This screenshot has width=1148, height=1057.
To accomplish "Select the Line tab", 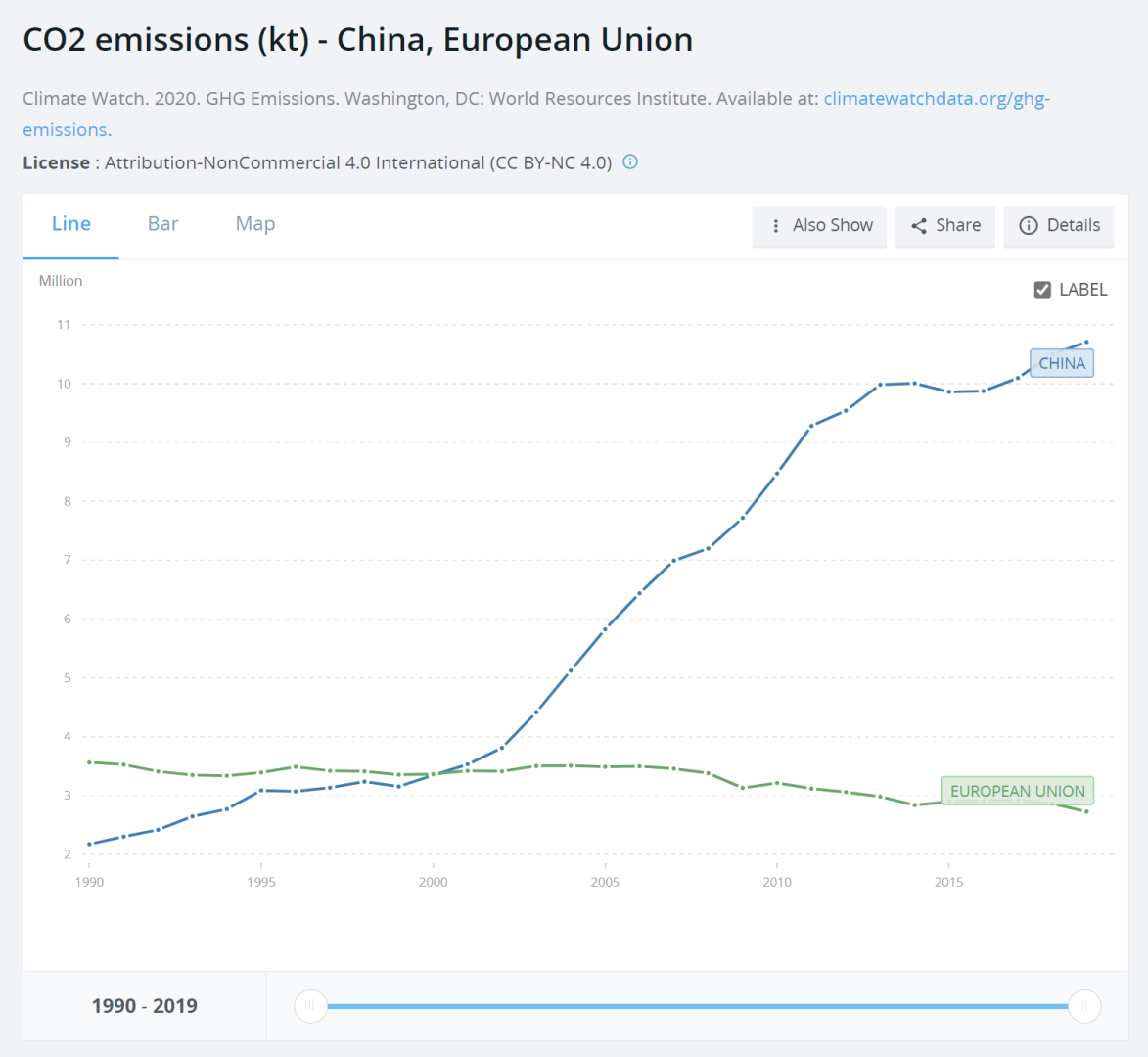I will tap(71, 224).
